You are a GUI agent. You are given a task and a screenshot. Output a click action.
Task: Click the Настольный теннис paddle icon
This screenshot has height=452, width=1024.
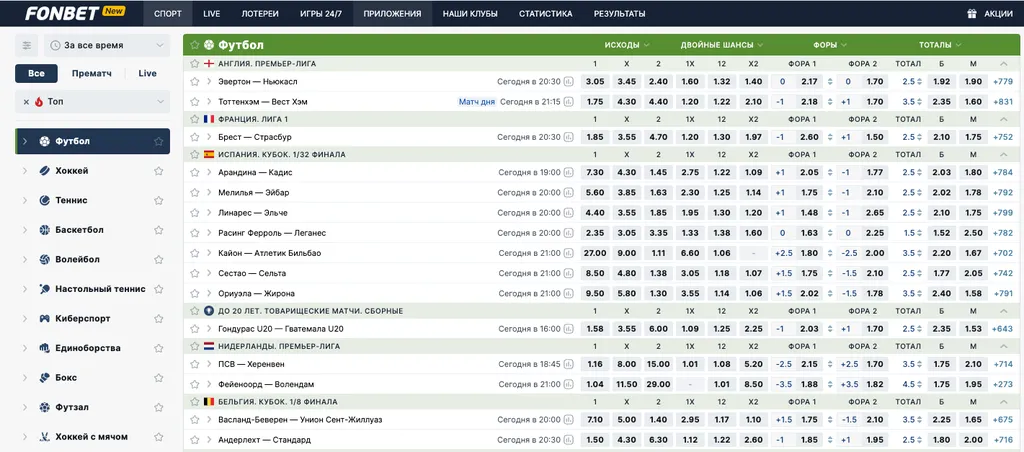[44, 289]
